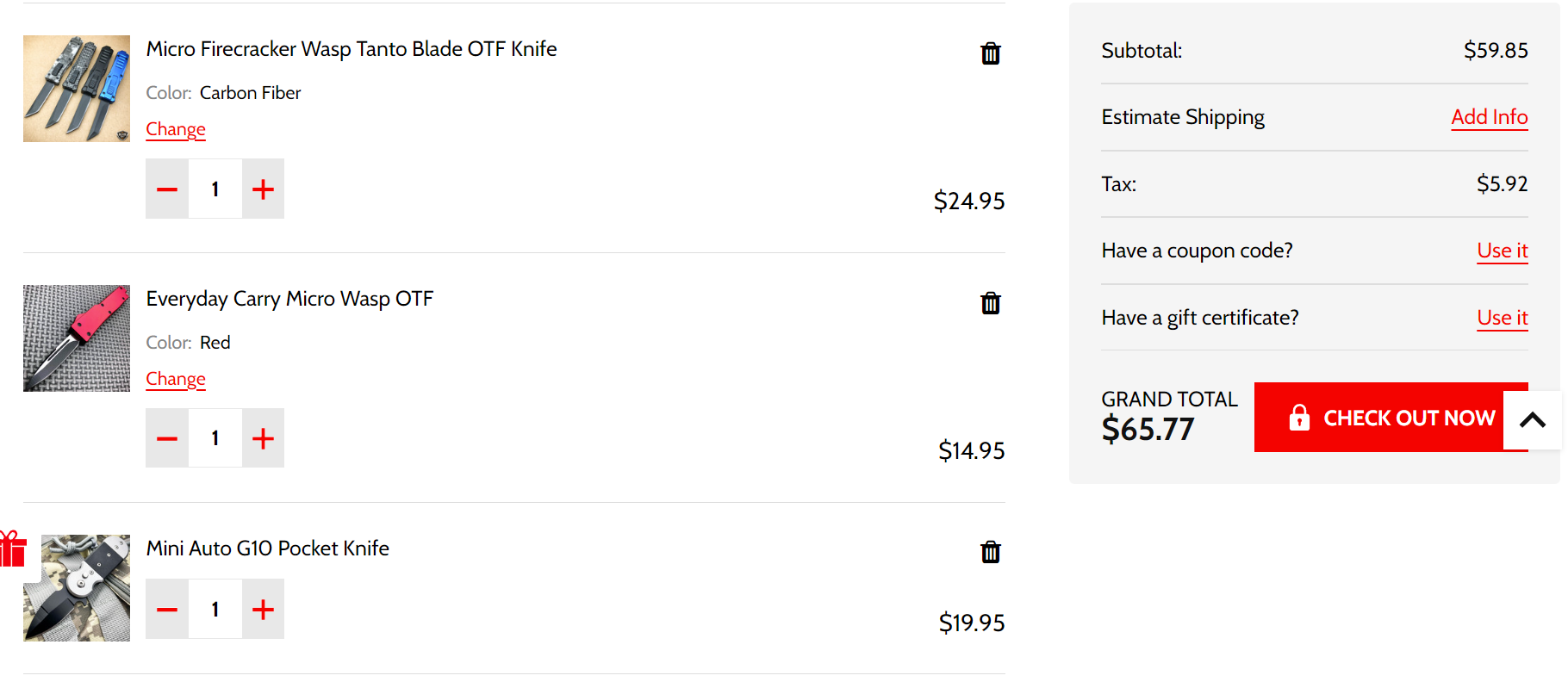Click trash icon for Mini Auto G10 Knife

[x=991, y=552]
